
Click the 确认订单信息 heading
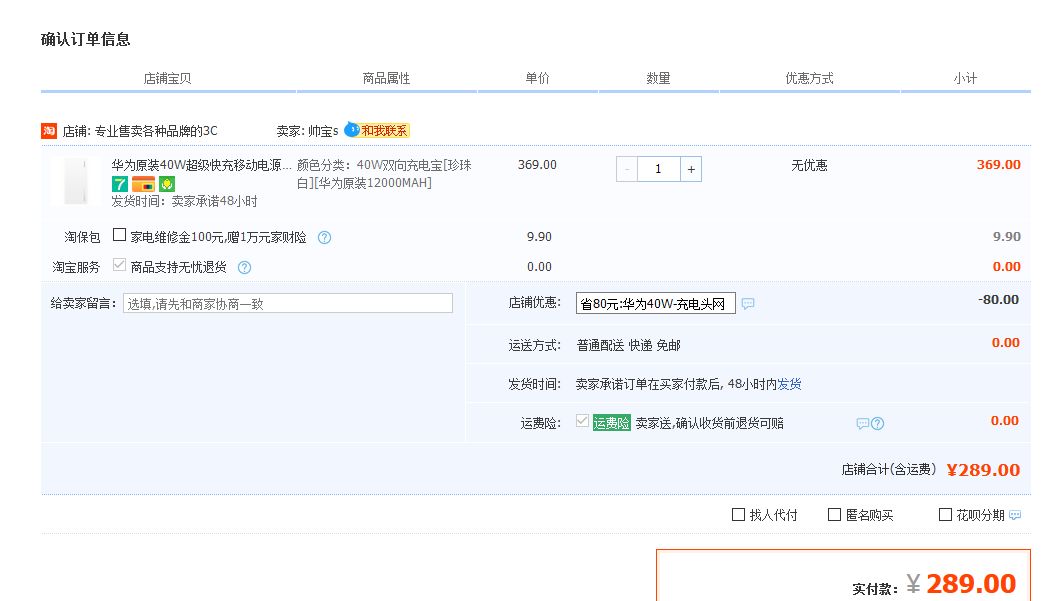coord(85,39)
